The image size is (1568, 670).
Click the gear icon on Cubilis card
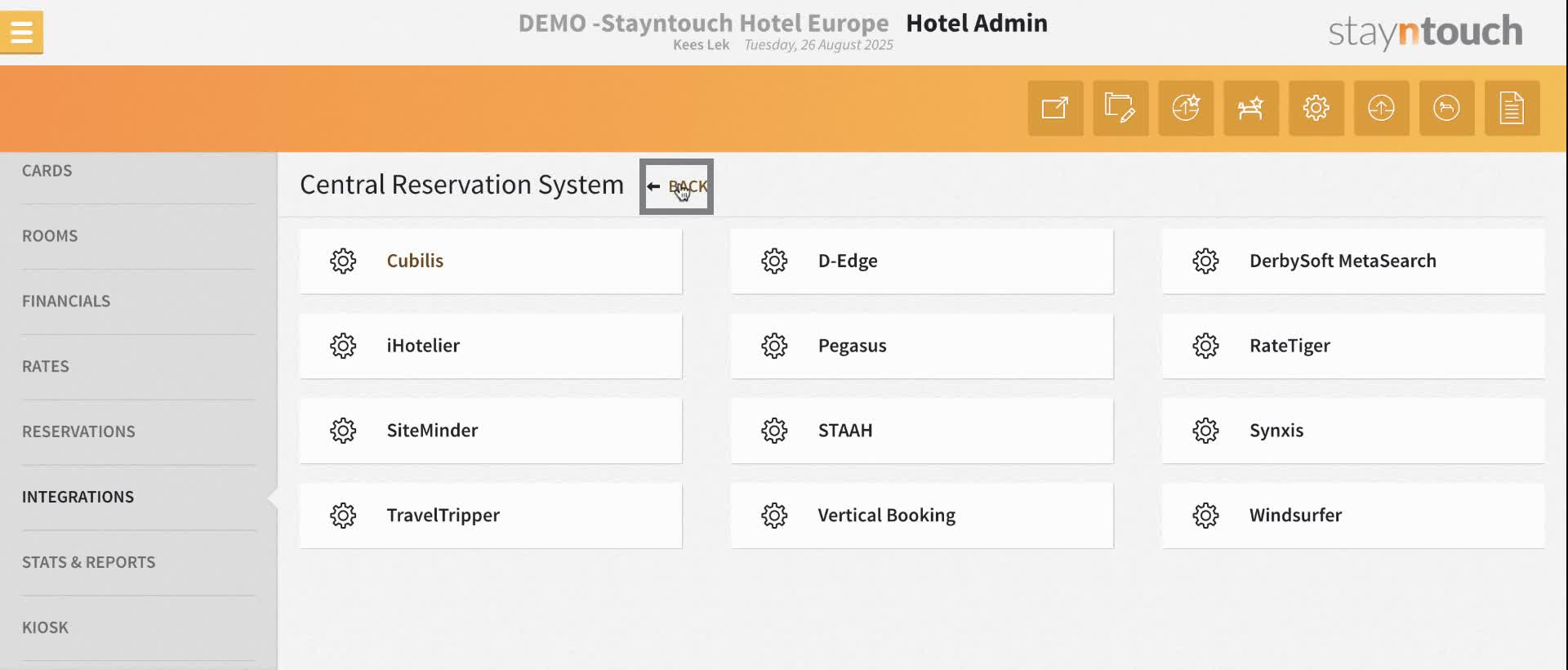point(343,261)
